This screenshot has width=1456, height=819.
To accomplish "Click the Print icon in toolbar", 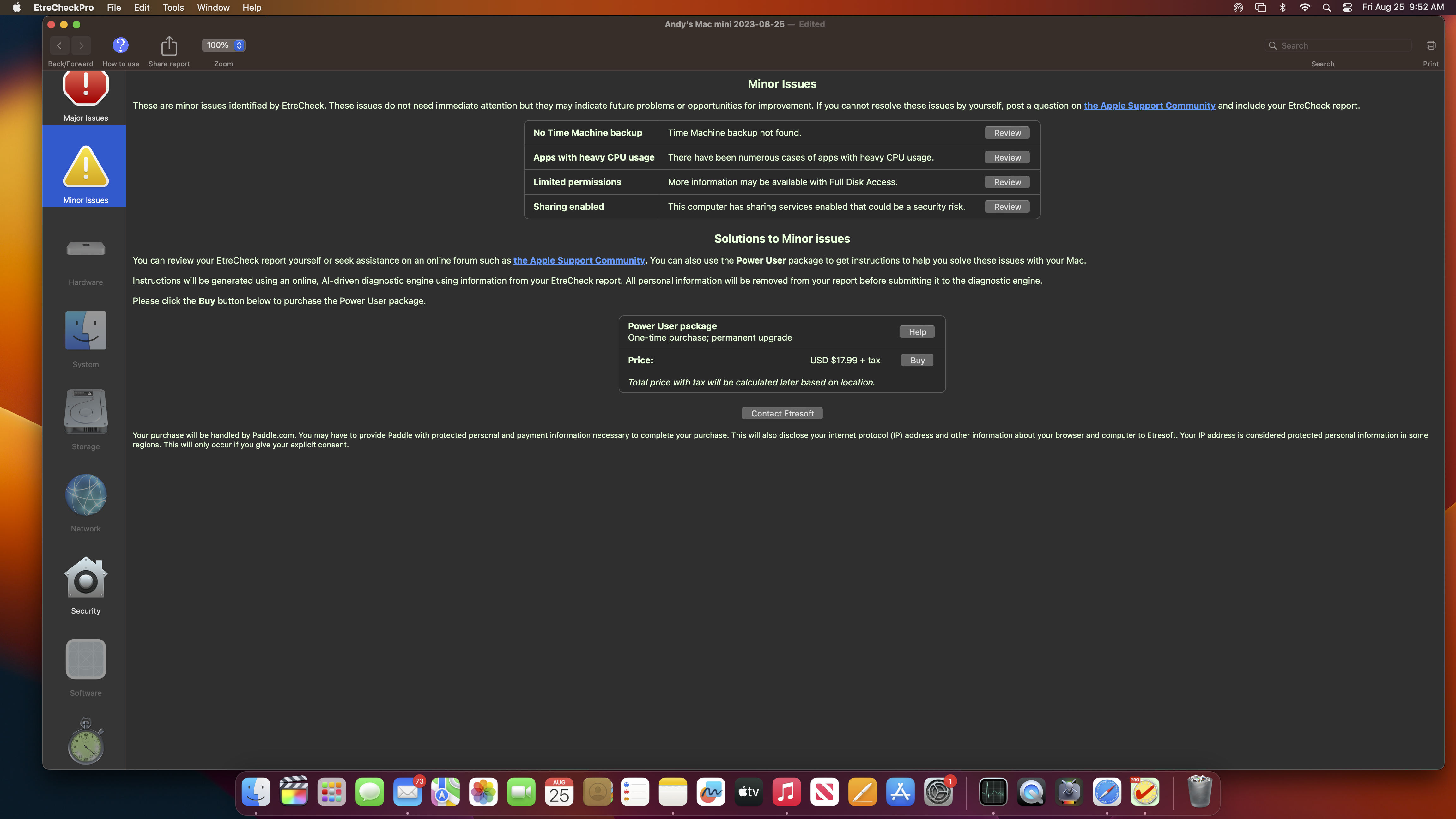I will pos(1431,45).
